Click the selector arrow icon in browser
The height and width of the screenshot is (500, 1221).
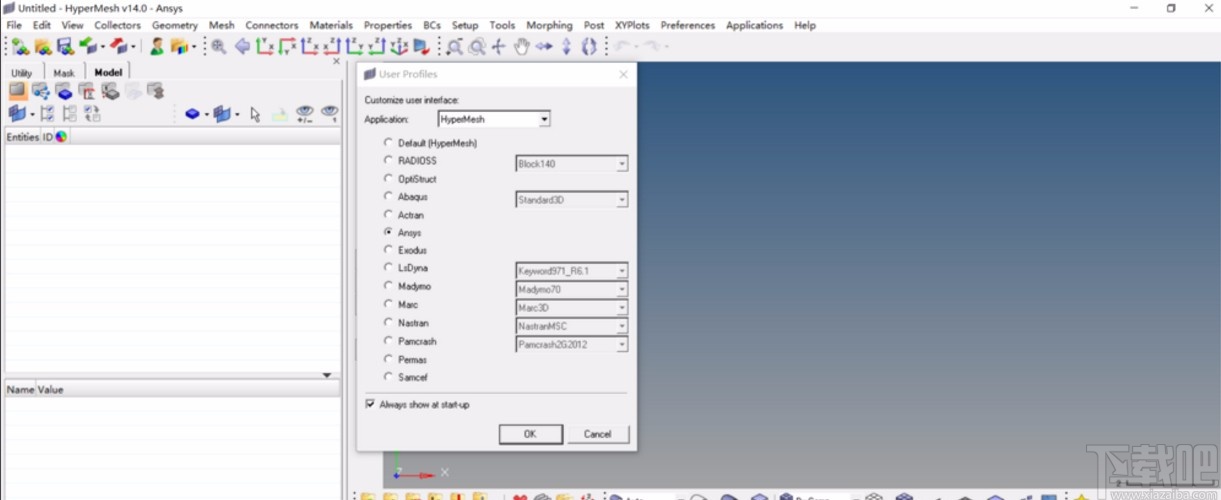coord(255,115)
